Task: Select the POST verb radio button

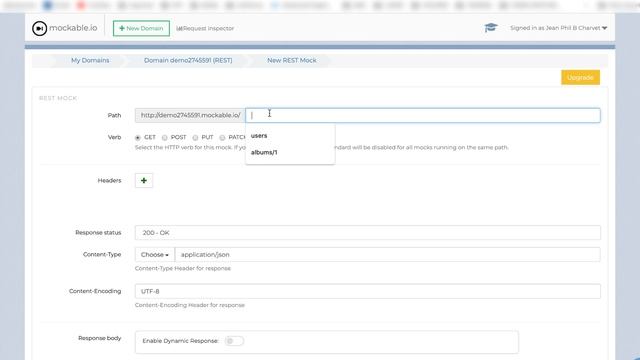Action: click(x=164, y=138)
